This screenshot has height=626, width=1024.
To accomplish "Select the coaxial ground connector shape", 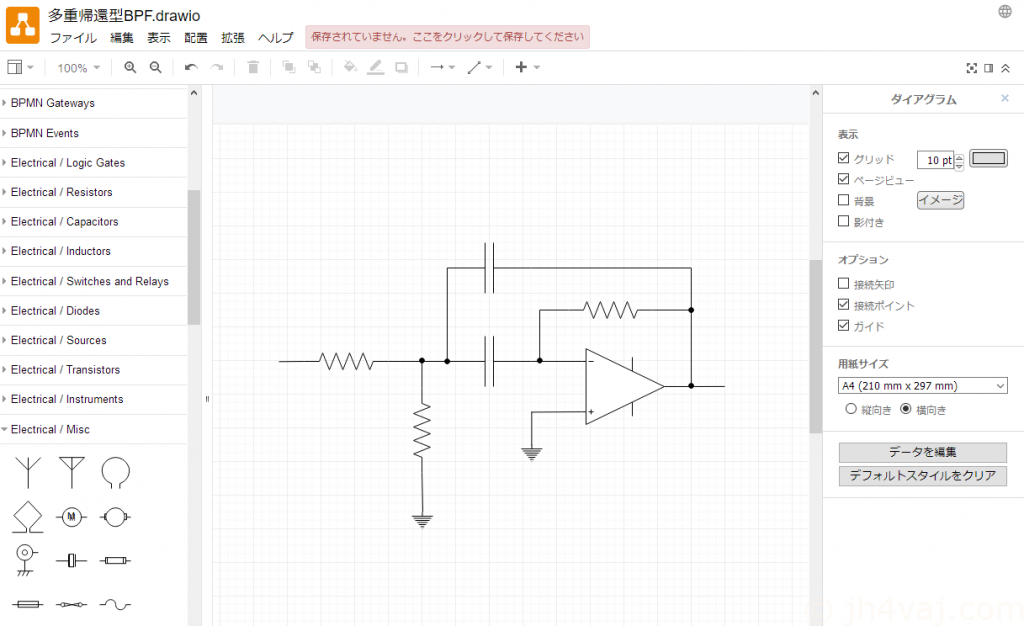I will pos(25,561).
